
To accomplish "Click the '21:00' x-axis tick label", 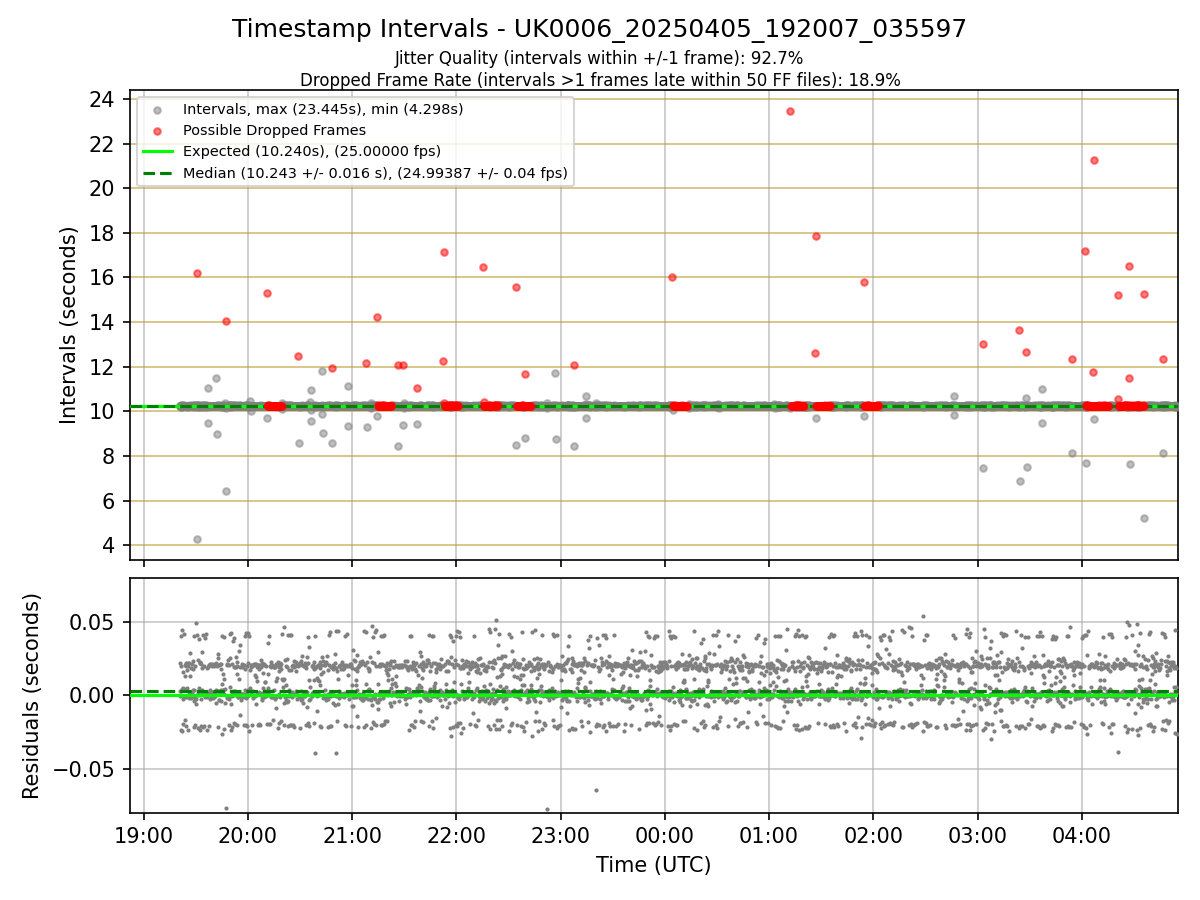I will pyautogui.click(x=352, y=834).
